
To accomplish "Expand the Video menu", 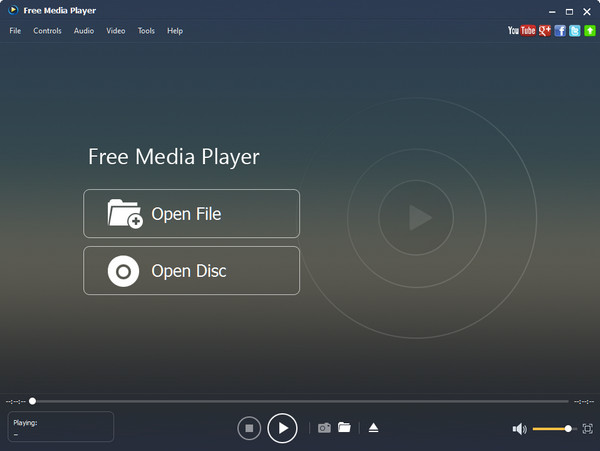I will tap(116, 31).
